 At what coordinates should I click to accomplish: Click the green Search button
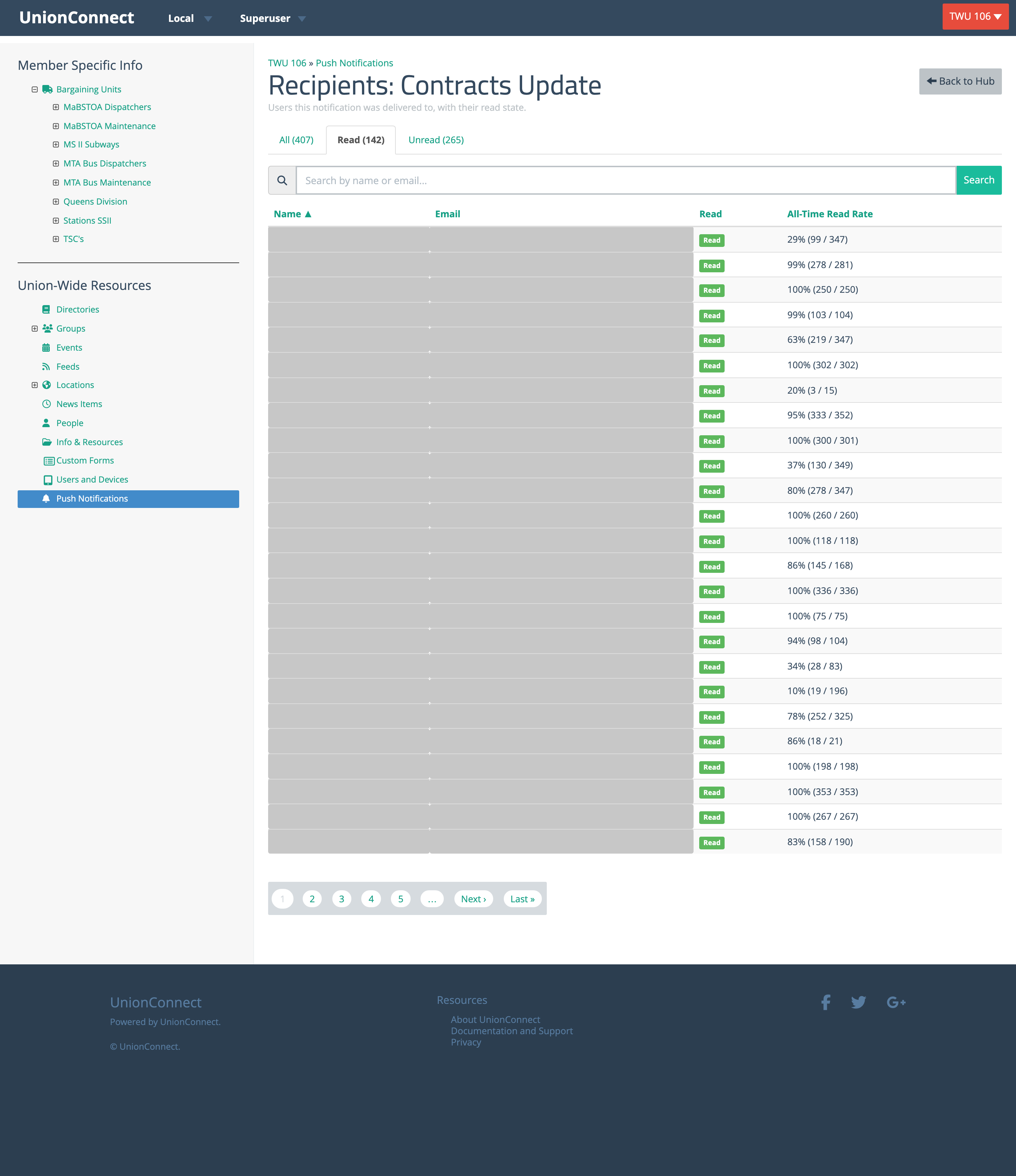[979, 181]
